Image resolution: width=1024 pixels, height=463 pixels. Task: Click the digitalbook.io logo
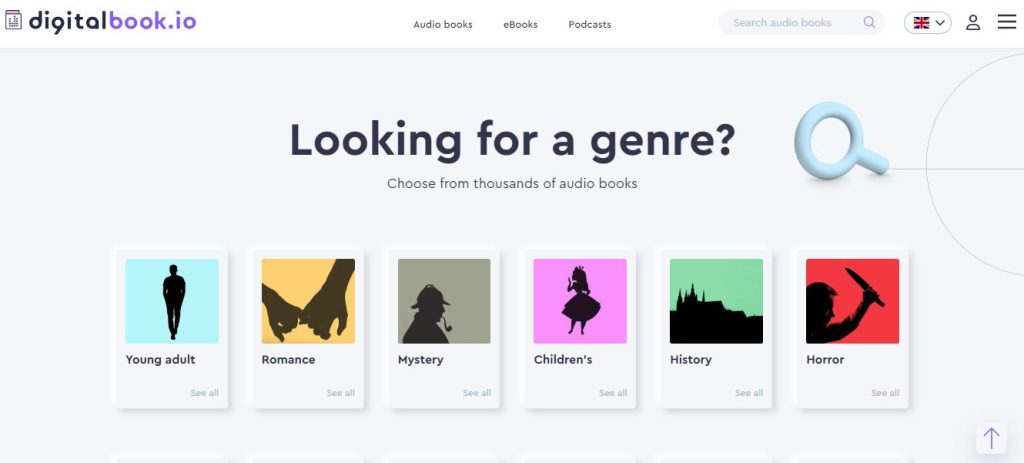pyautogui.click(x=101, y=21)
